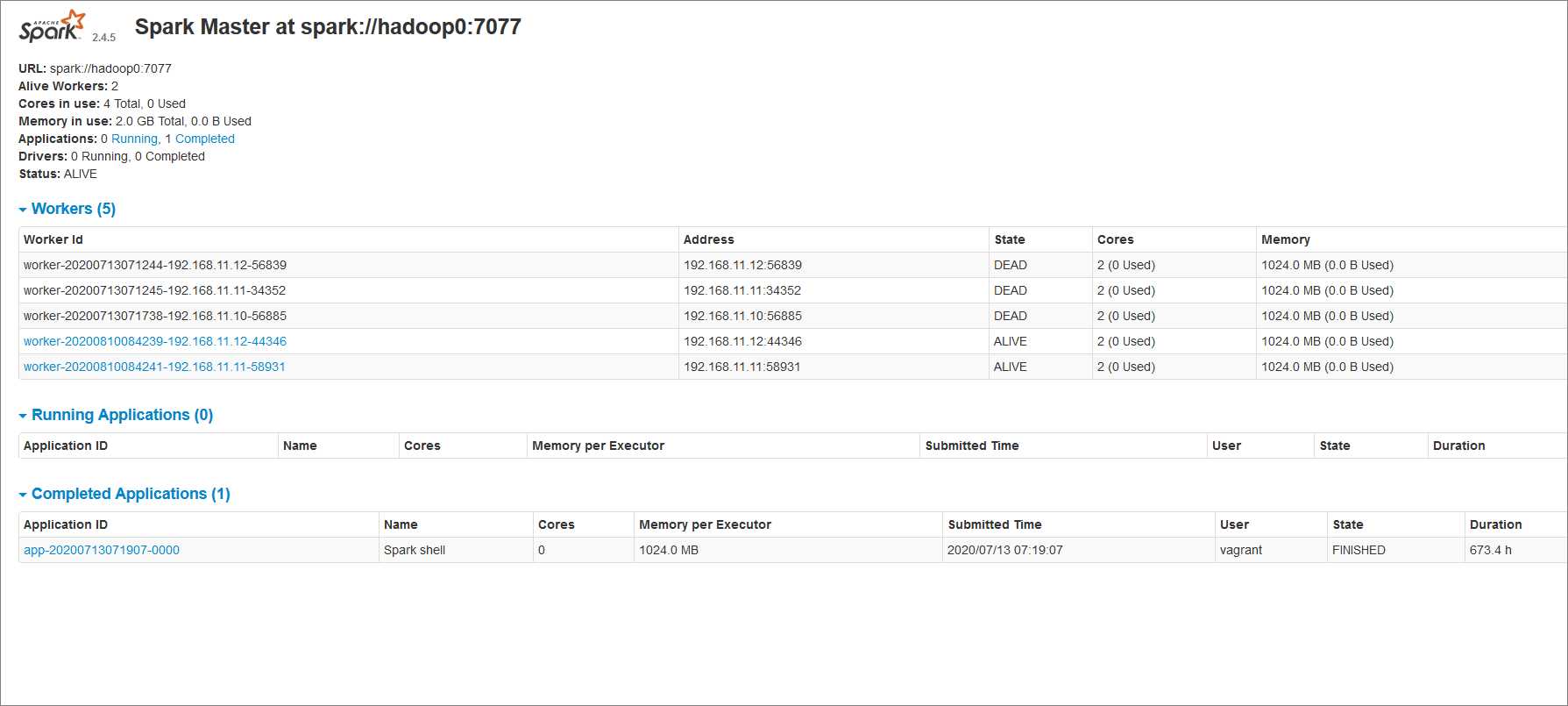Select worker-20200713071245-192.168.11.11-34352 text
This screenshot has width=1568, height=706.
tap(154, 290)
